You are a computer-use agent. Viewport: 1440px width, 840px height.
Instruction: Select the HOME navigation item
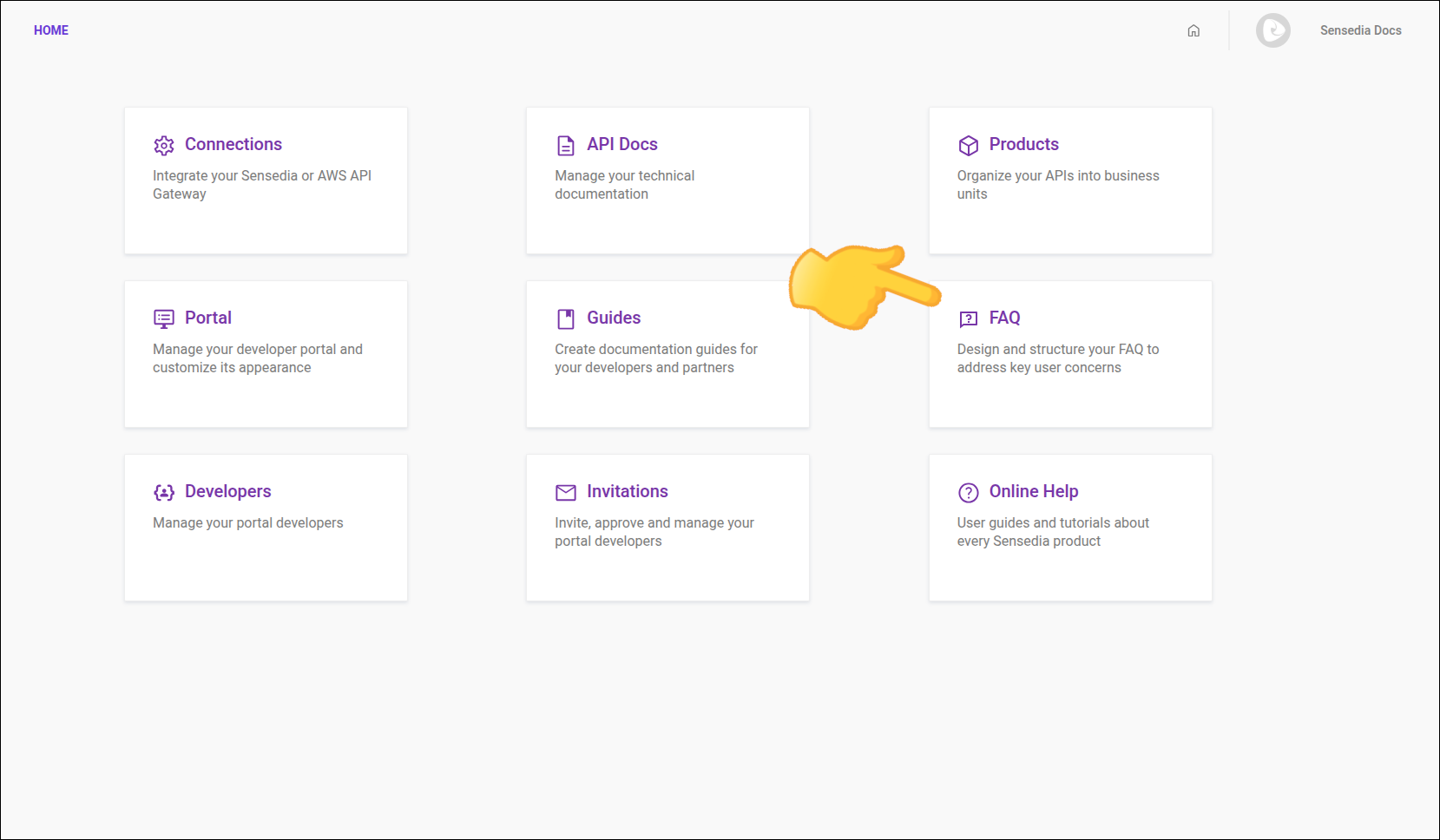pos(50,30)
